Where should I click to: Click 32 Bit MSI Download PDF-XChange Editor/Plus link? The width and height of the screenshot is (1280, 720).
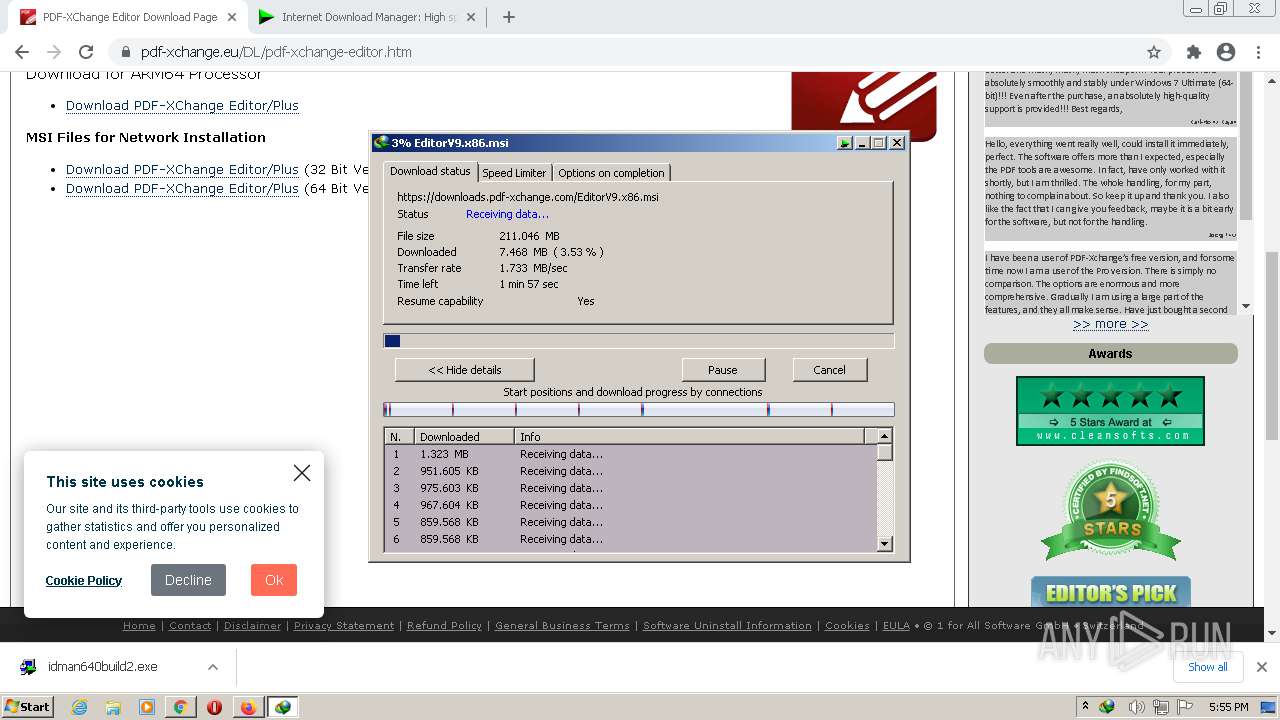tap(182, 170)
